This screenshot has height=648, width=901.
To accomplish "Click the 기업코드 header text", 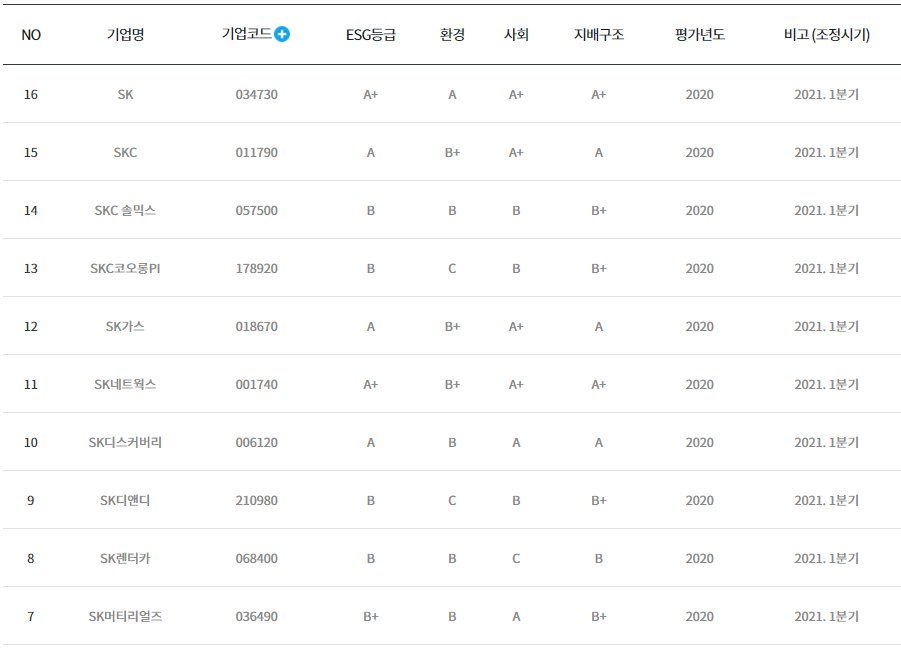I will tap(247, 34).
